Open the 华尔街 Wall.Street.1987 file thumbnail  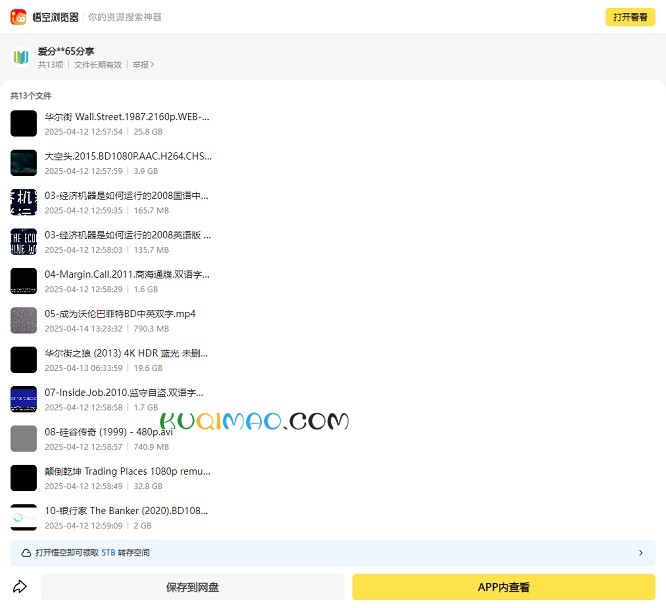[24, 123]
